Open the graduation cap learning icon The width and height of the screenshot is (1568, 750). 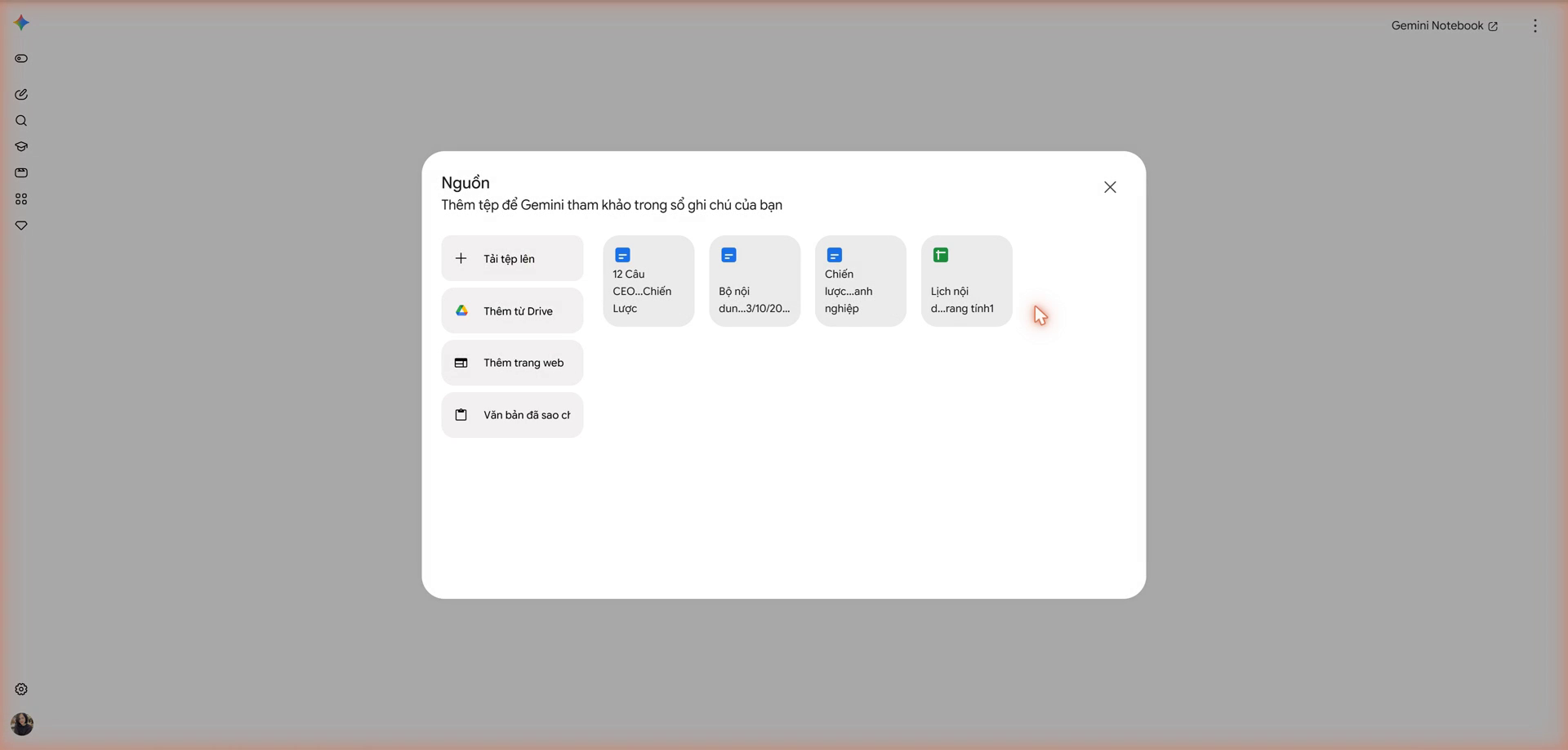coord(21,147)
